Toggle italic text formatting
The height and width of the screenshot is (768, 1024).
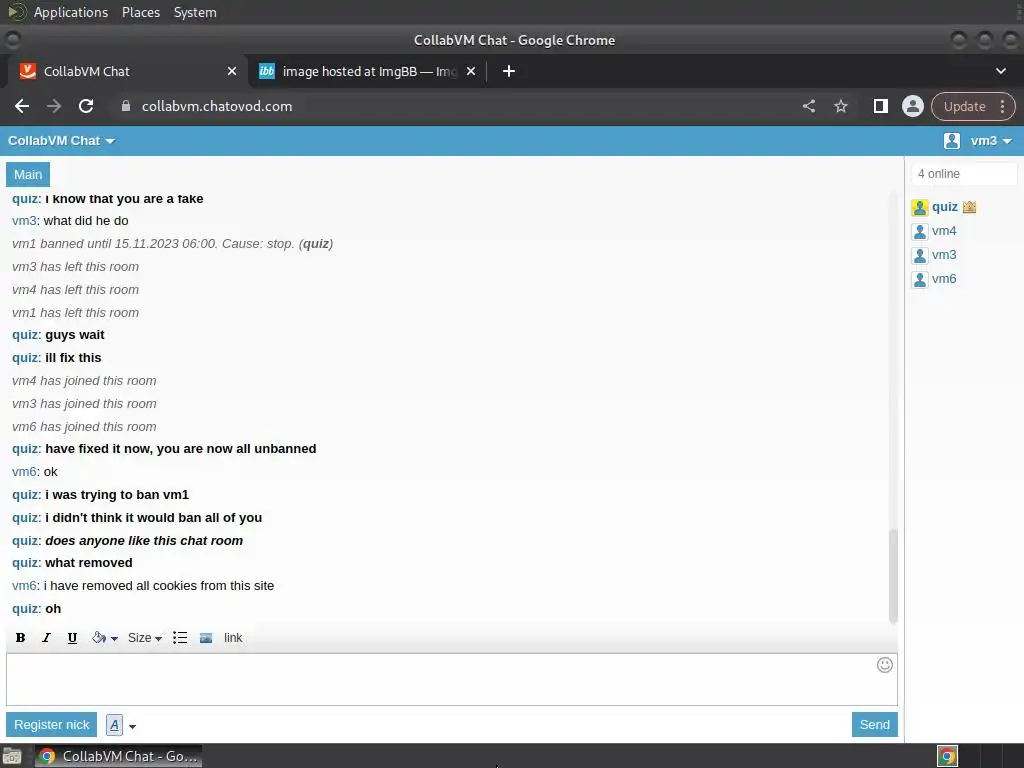46,638
